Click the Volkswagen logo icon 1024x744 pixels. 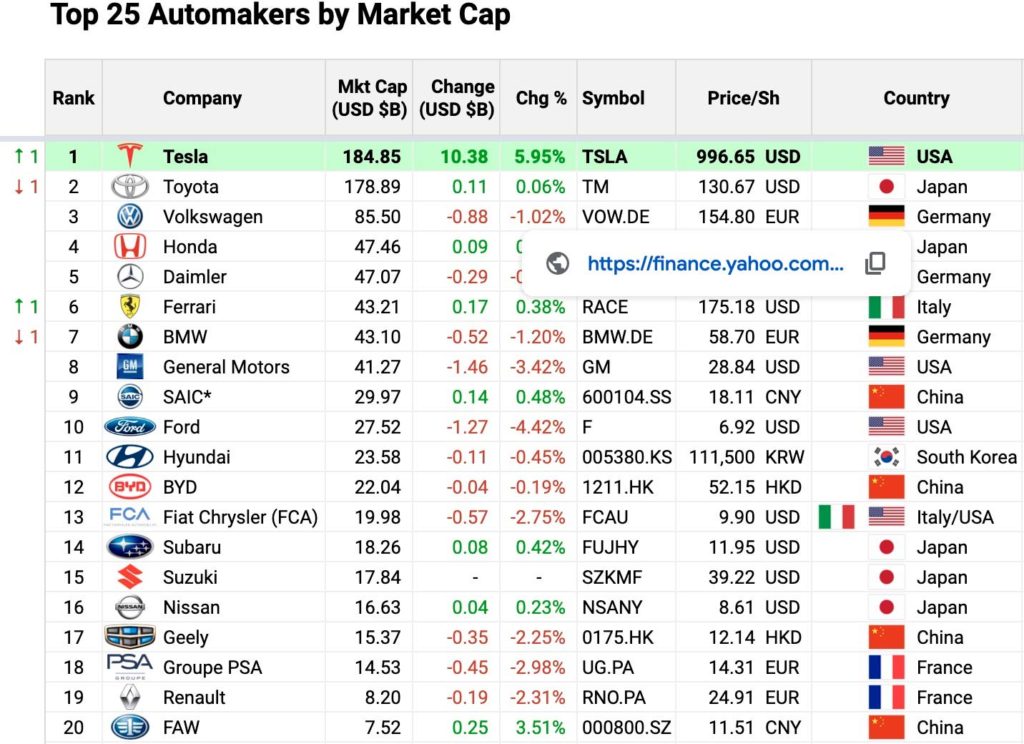130,217
